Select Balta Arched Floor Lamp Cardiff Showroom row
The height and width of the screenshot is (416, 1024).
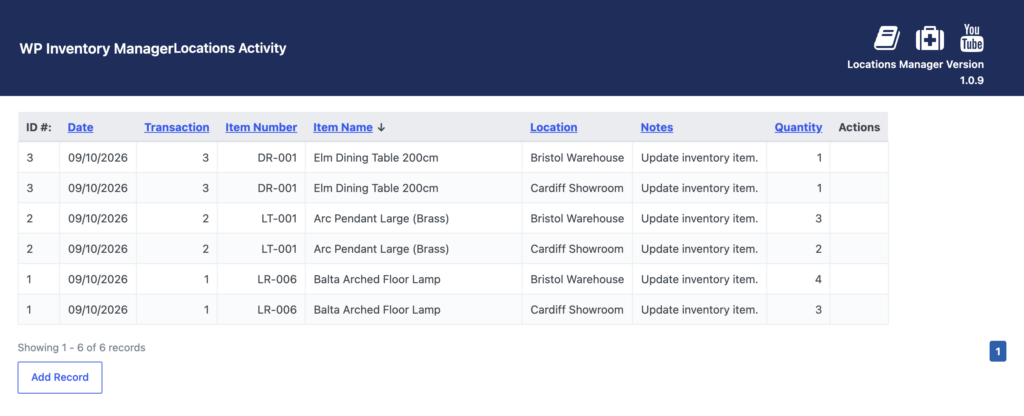tap(453, 310)
